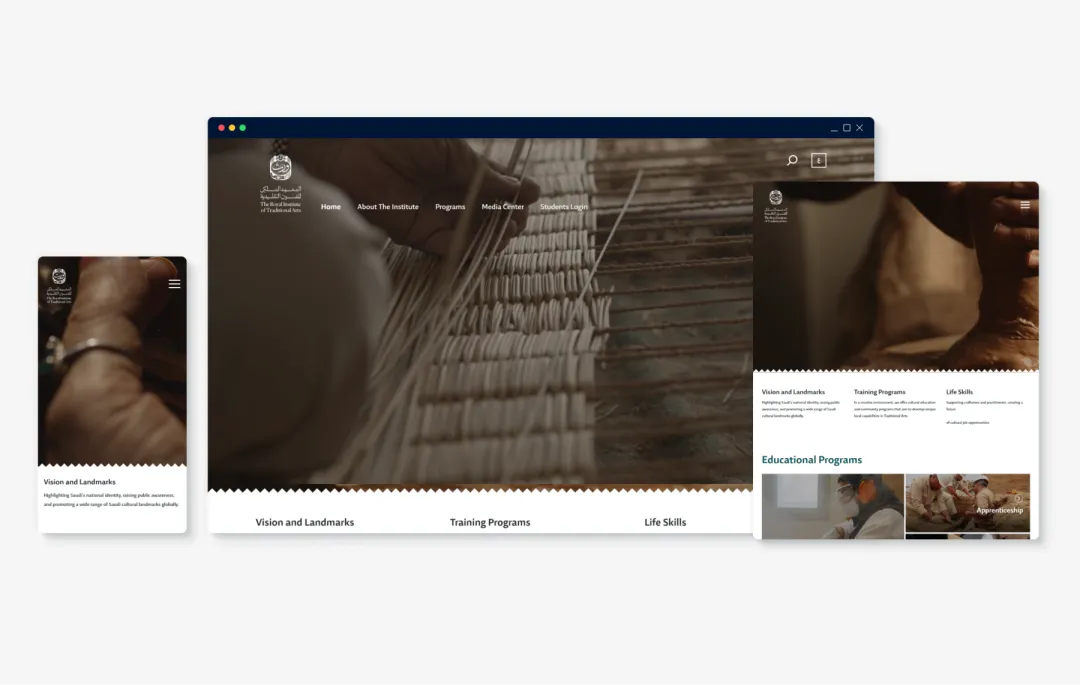Click the red dot in browser title bar

point(221,128)
